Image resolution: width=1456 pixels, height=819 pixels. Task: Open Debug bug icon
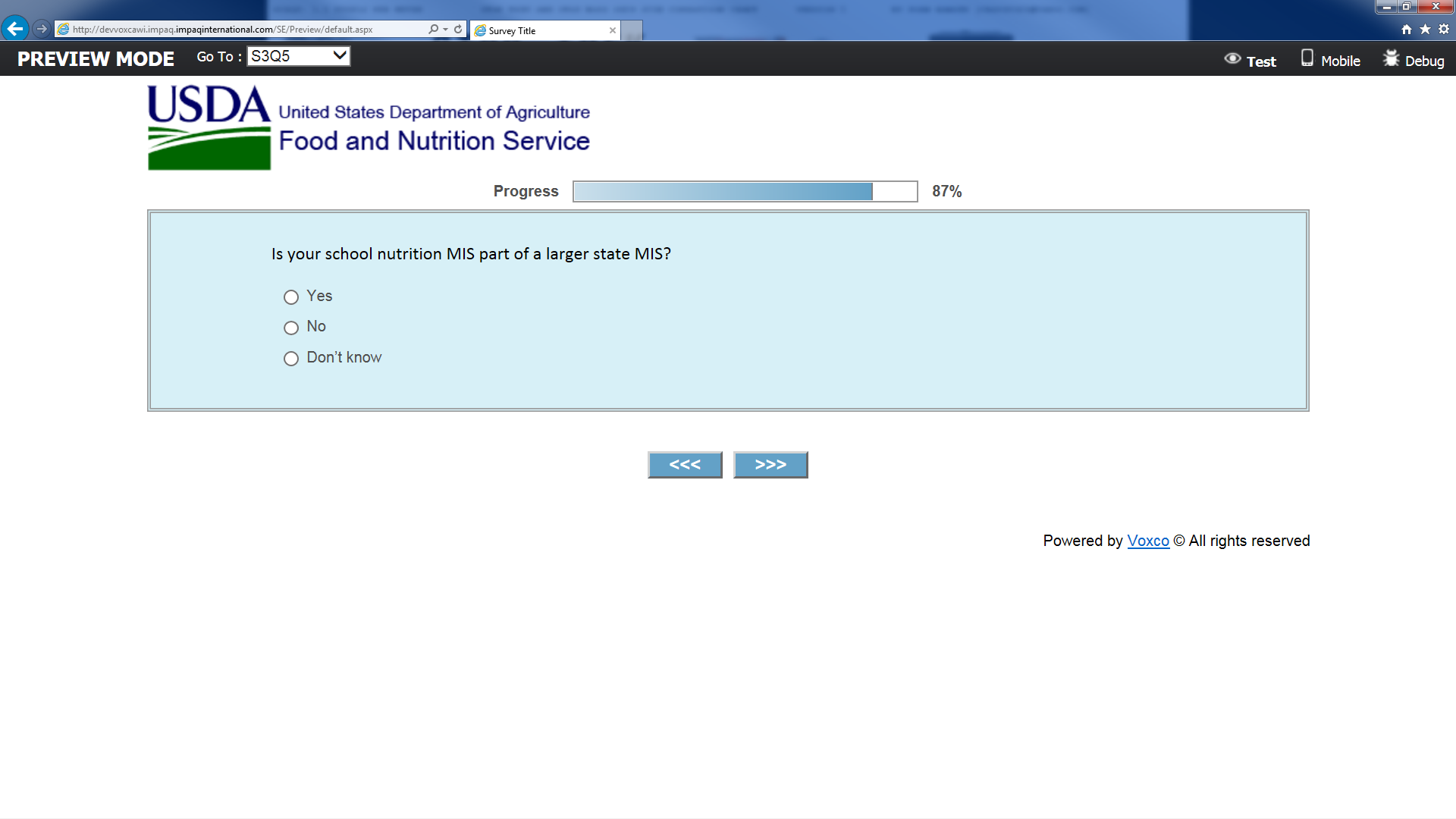(1391, 58)
